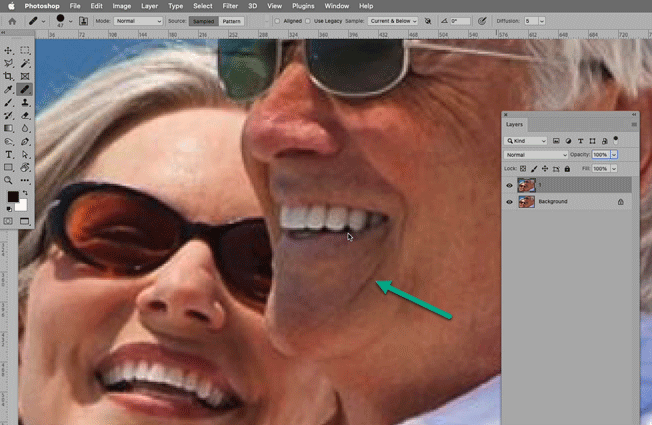652x425 pixels.
Task: Open the Opacity slider dropdown arrow
Action: (614, 155)
